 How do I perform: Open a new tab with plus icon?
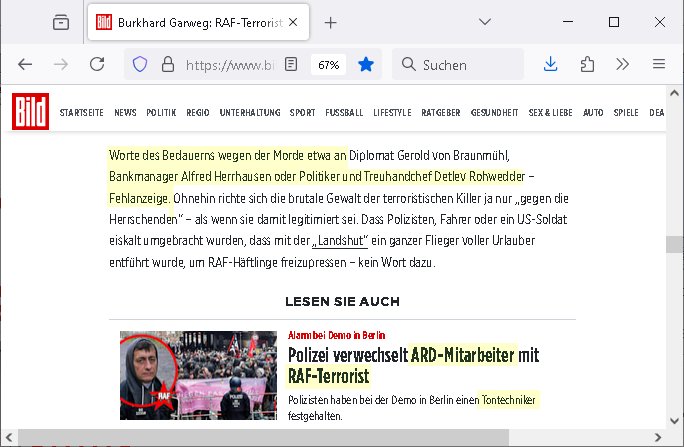point(331,23)
